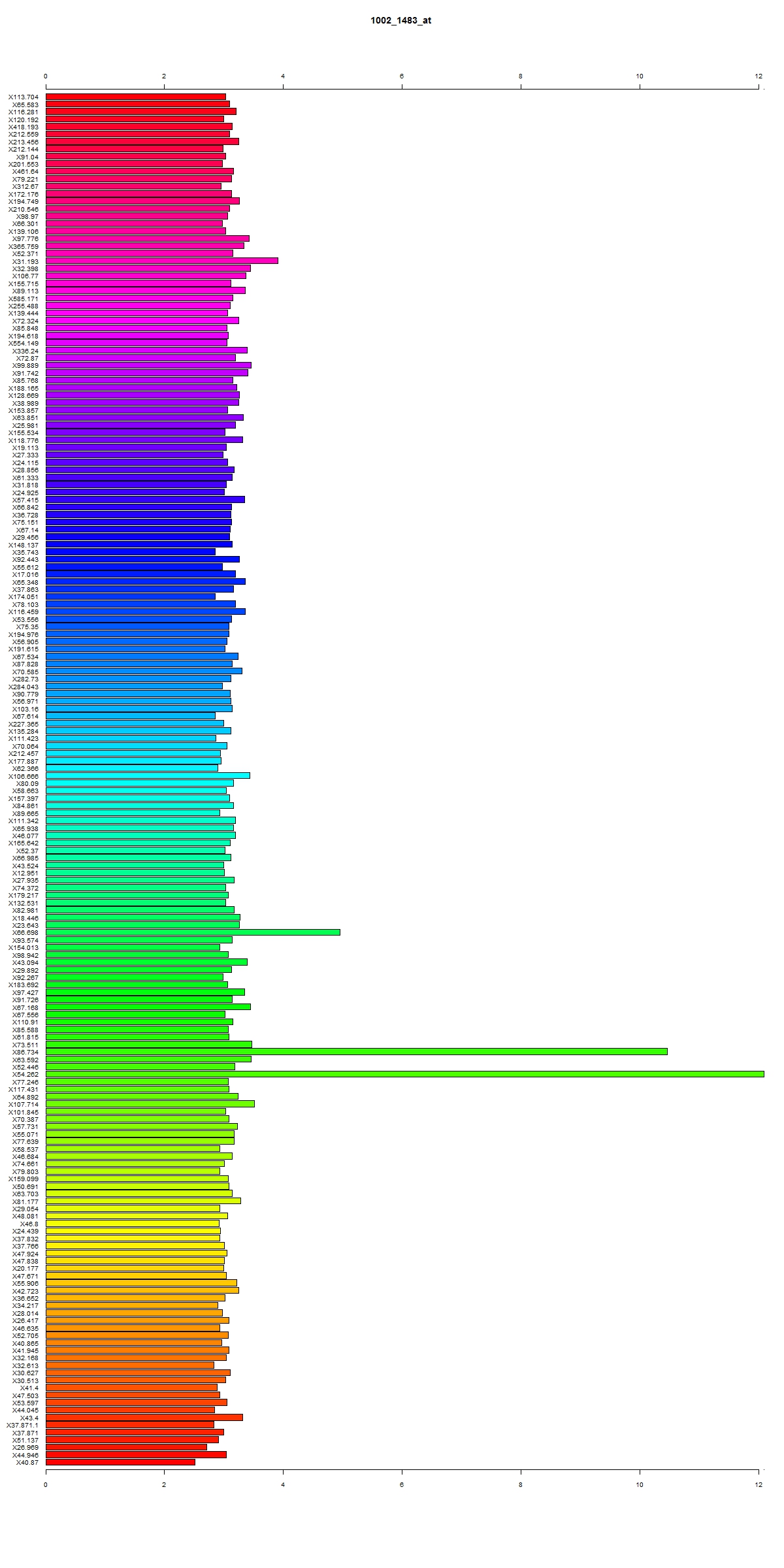Select the row label X106.666
Viewport: 784px width, 1568px height.
pos(24,776)
